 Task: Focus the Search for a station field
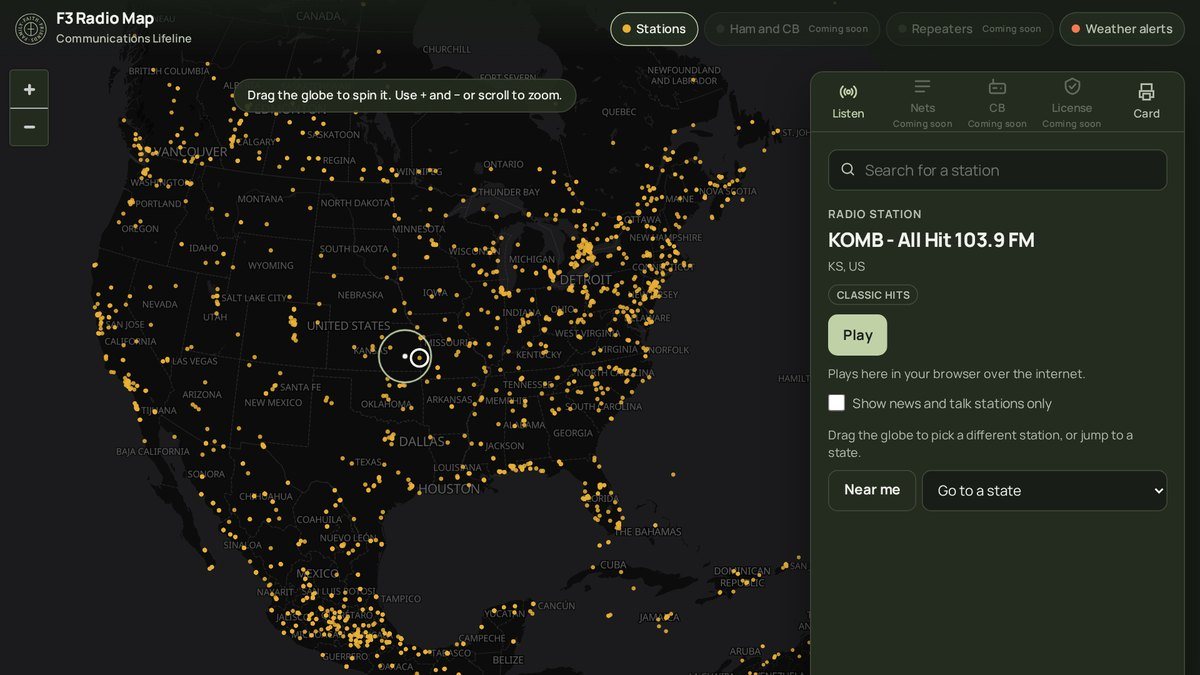[x=997, y=170]
